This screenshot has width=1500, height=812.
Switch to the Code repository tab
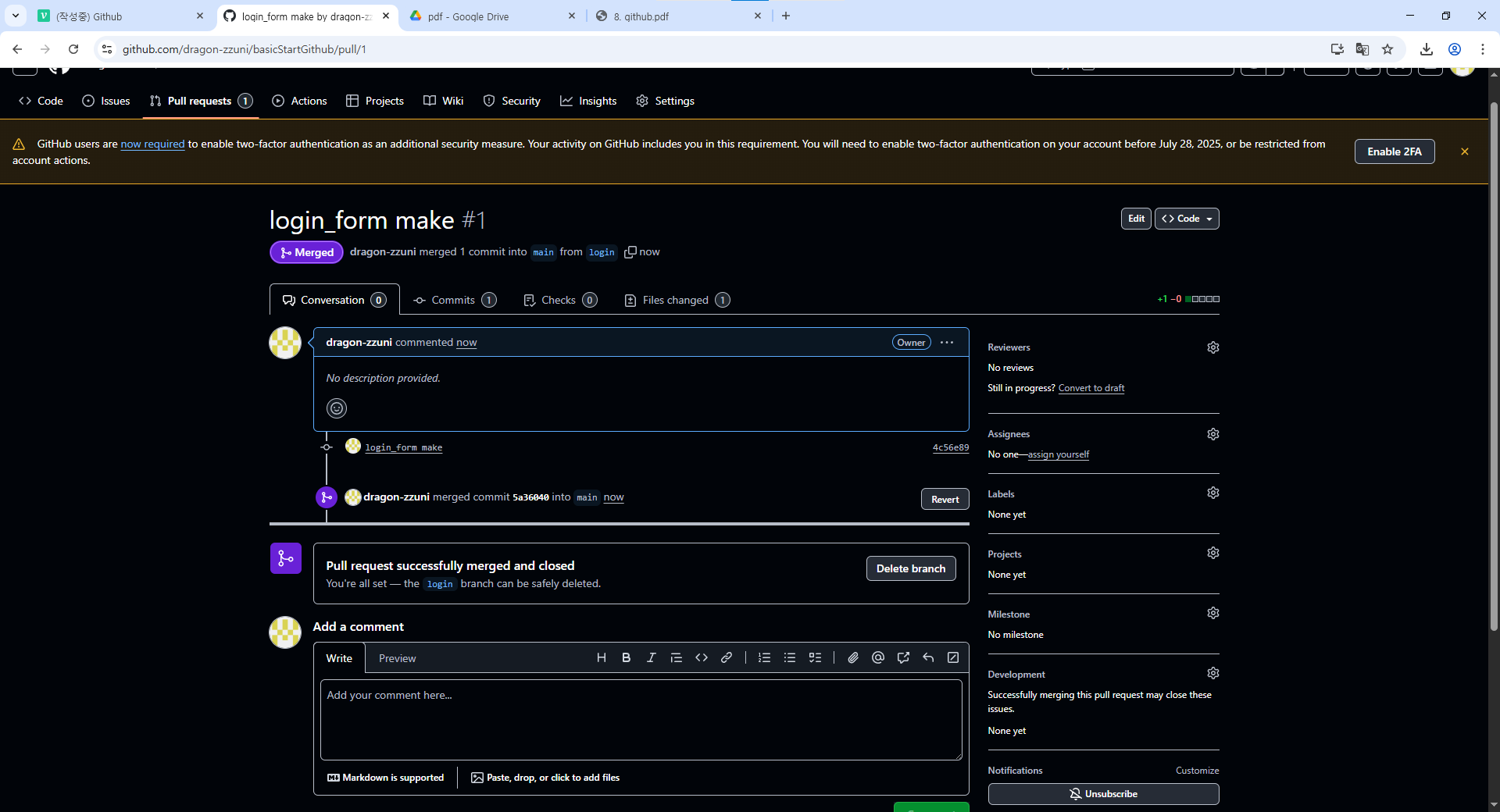41,101
